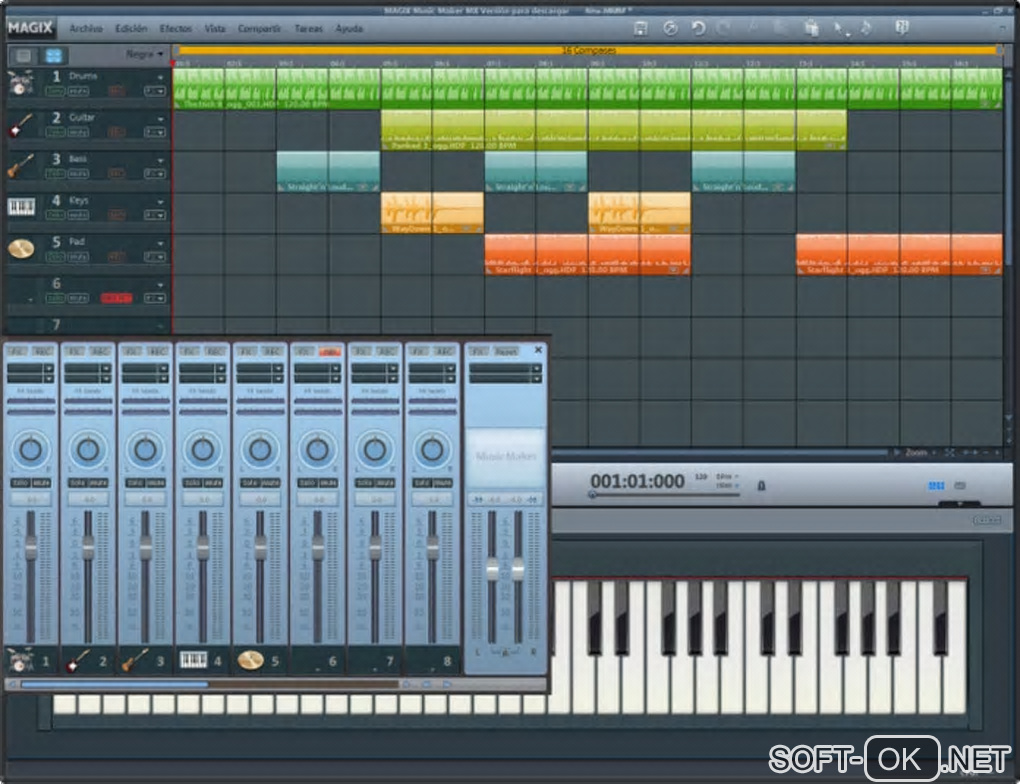Open the Efectos menu
Image resolution: width=1020 pixels, height=784 pixels.
pos(176,29)
